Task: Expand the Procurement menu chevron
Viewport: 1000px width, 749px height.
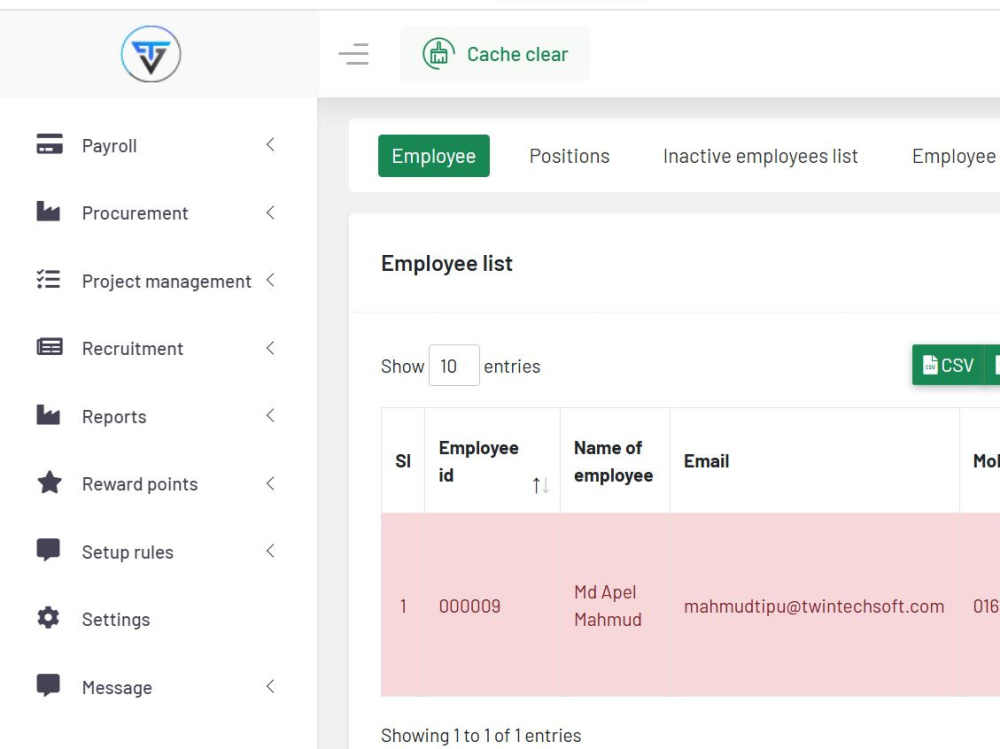Action: click(x=270, y=212)
